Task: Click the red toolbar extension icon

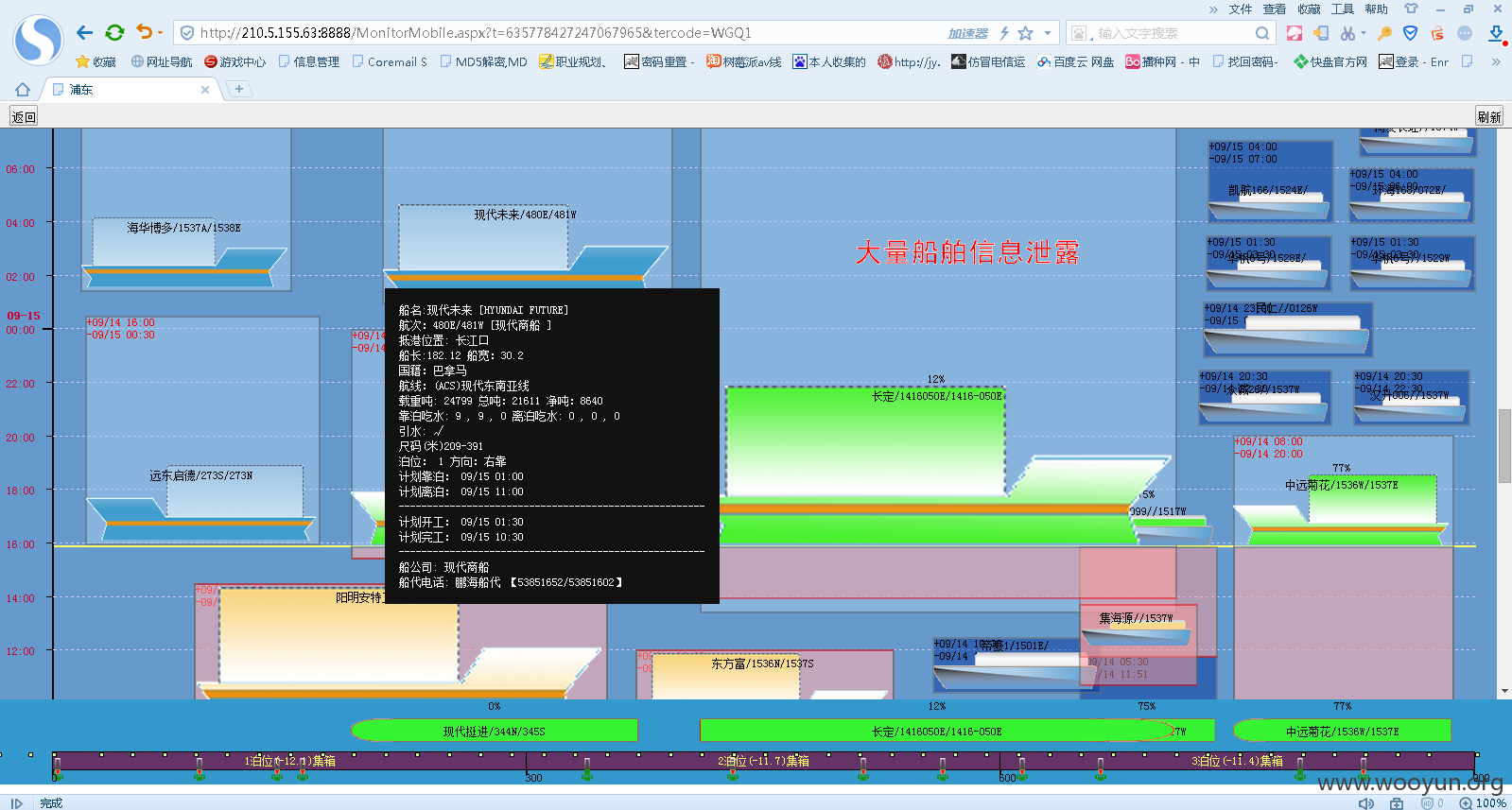Action: pyautogui.click(x=1295, y=33)
